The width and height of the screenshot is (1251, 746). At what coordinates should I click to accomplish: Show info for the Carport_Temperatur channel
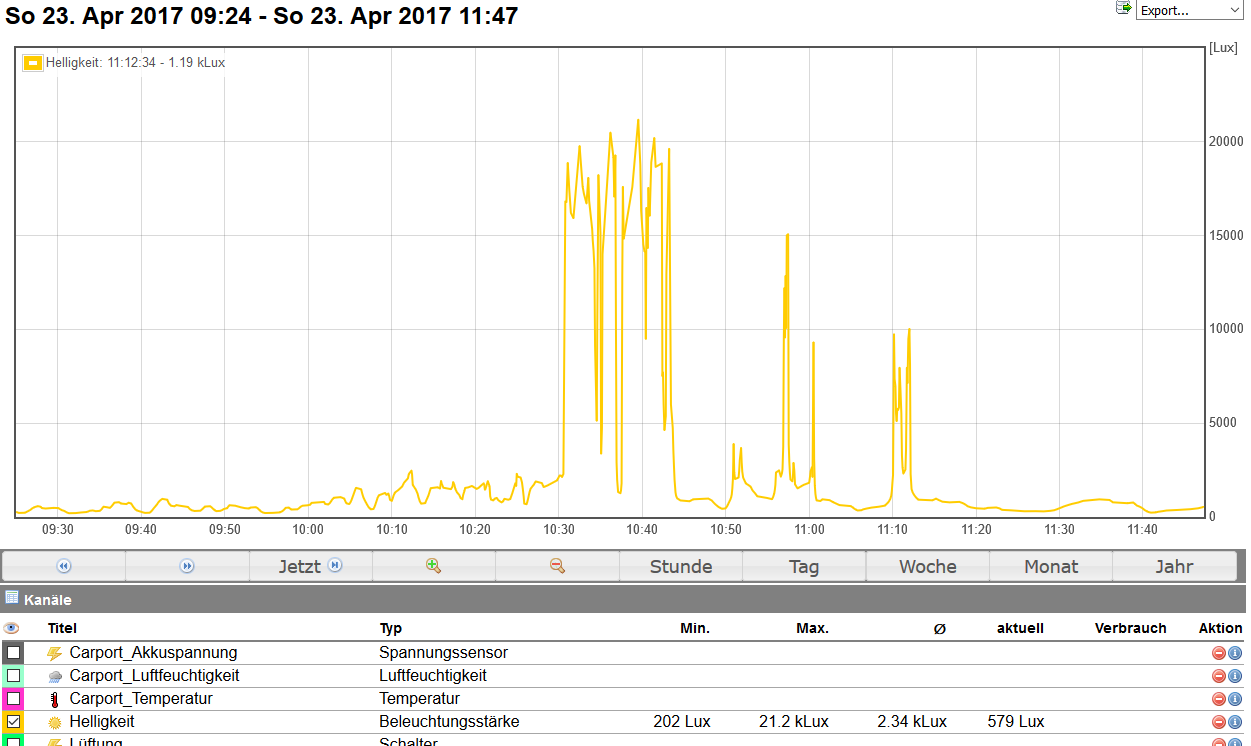pos(1235,699)
